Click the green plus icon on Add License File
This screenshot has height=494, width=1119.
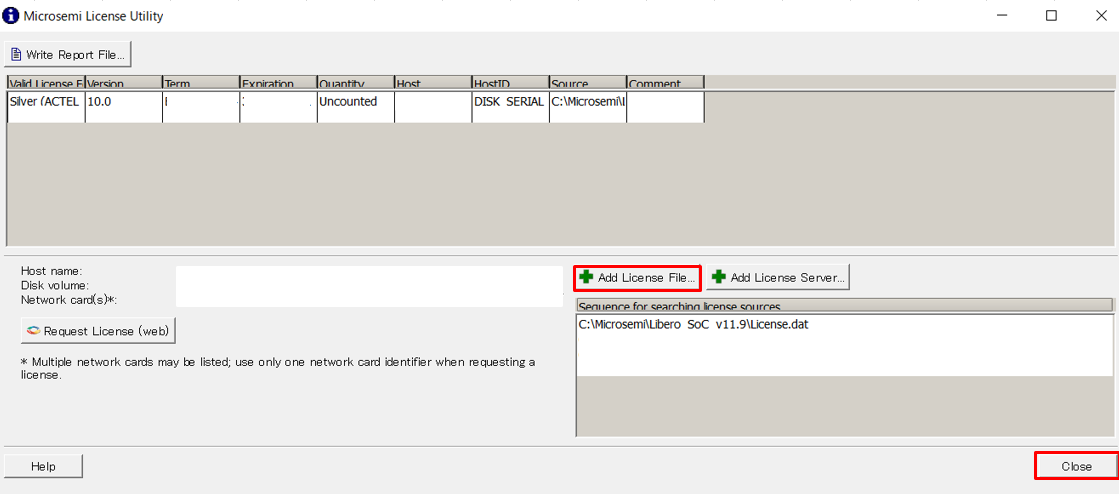coord(587,278)
